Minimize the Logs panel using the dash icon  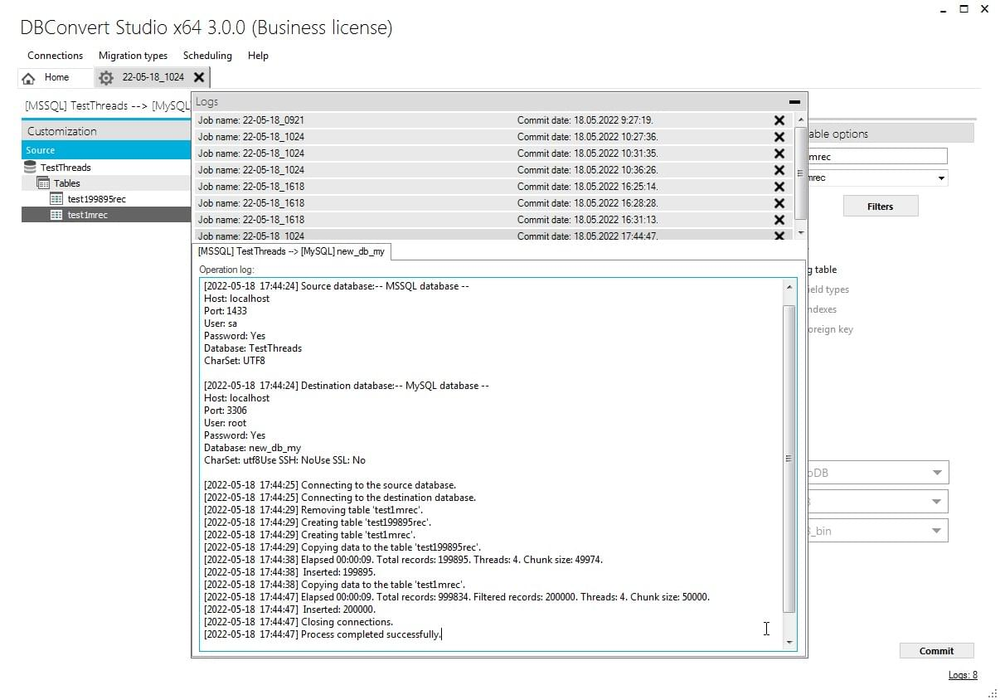click(794, 100)
